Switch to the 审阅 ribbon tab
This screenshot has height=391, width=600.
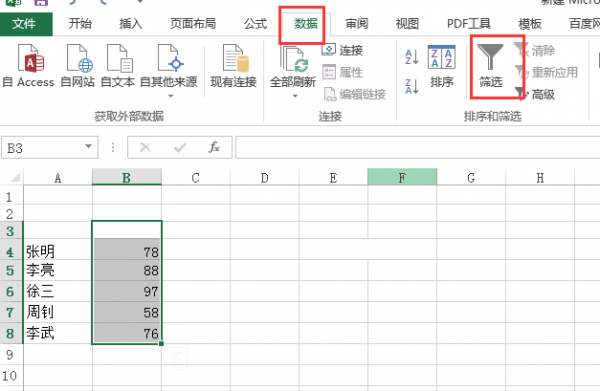(x=357, y=24)
